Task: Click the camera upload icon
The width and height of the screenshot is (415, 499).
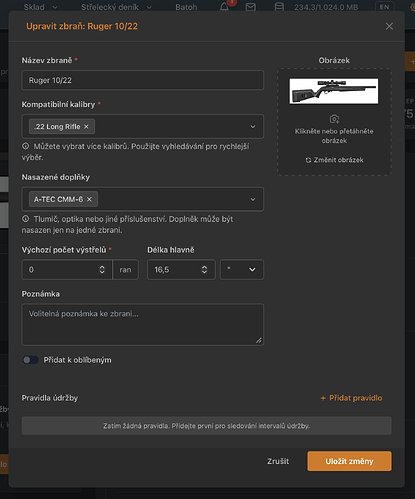Action: coord(334,119)
